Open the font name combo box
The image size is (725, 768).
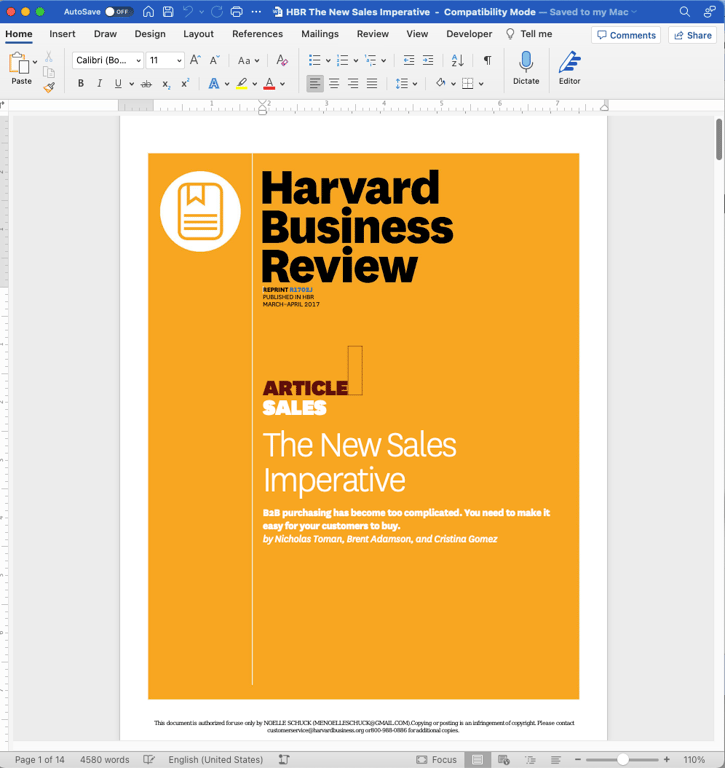pos(108,60)
